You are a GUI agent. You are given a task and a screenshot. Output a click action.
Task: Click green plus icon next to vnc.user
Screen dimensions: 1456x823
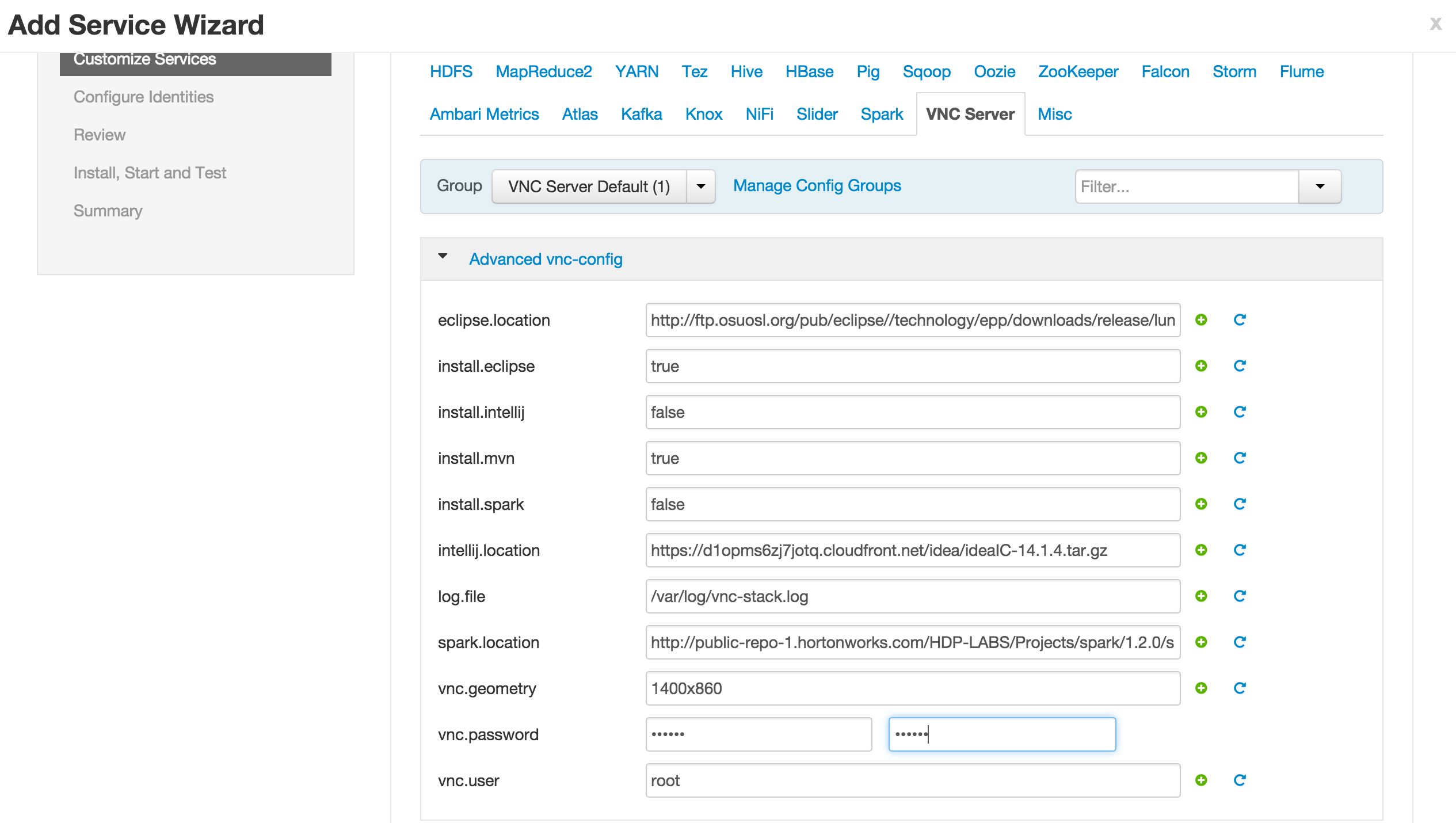point(1201,780)
